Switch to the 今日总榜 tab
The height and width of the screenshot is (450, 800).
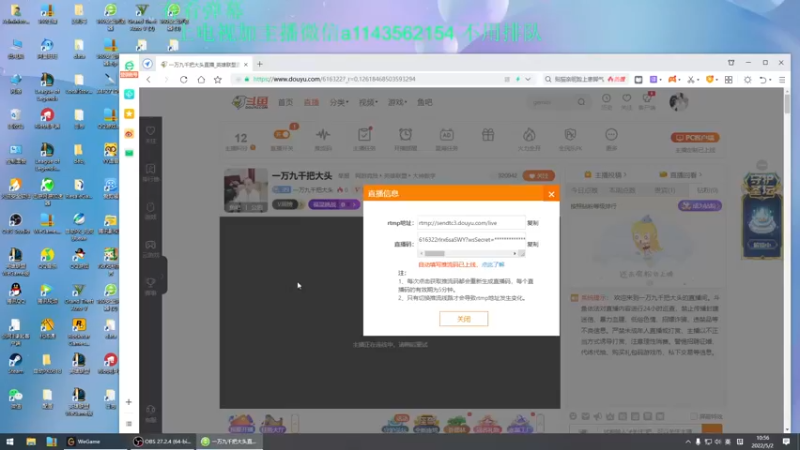point(584,190)
